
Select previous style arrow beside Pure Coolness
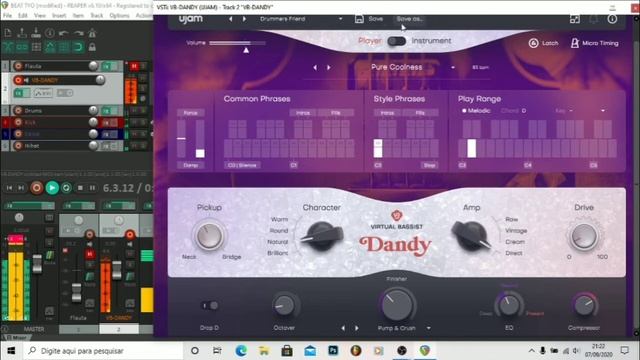click(315, 67)
